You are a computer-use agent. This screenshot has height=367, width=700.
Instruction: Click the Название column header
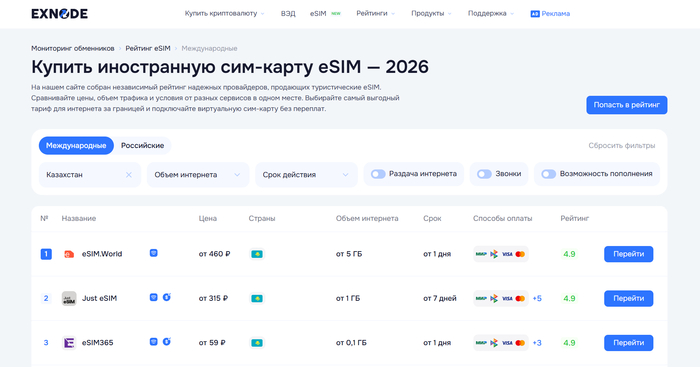79,218
